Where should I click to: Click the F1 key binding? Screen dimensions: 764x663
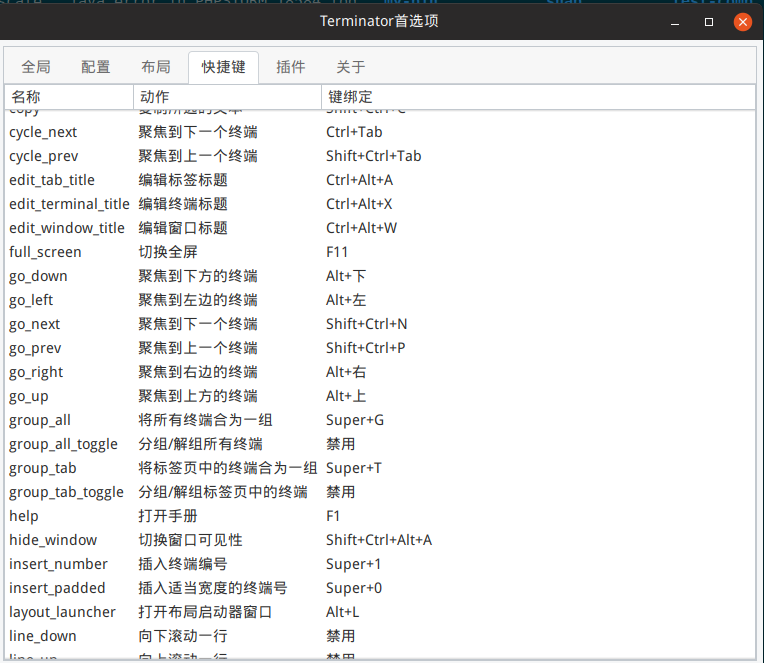(333, 516)
